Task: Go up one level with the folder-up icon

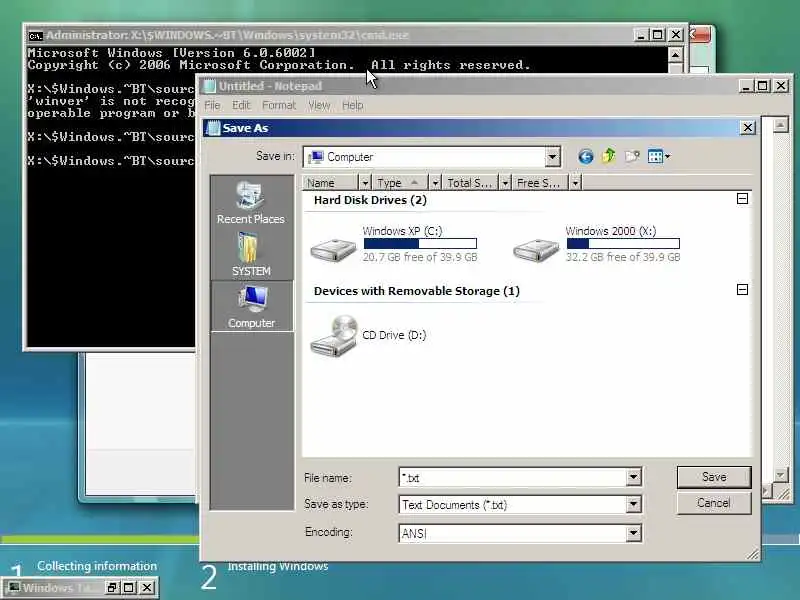Action: pos(609,156)
